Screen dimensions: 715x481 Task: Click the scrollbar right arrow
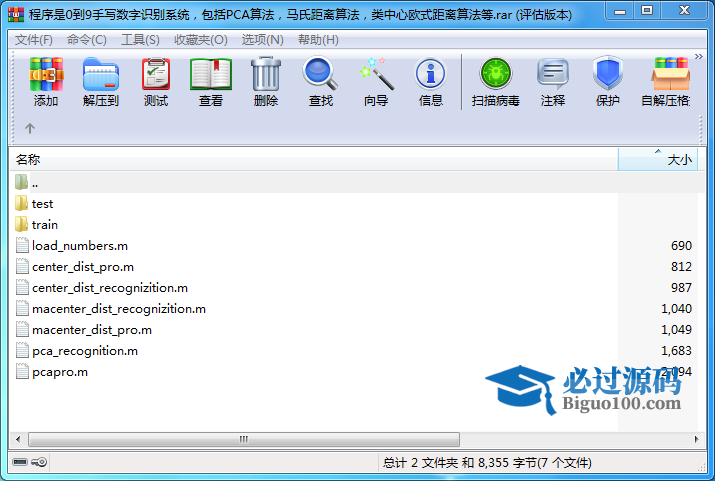click(696, 440)
